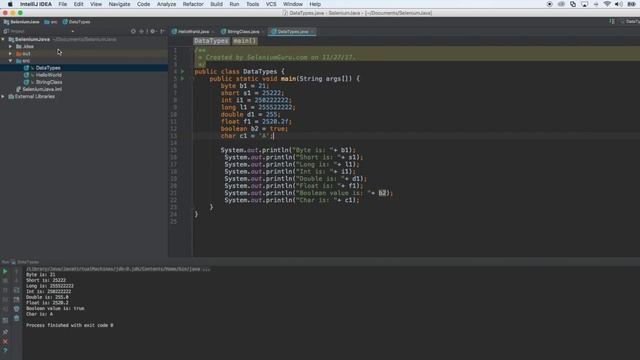This screenshot has height=360, width=640.
Task: Collapse the src folder arrow
Action: coord(11,61)
